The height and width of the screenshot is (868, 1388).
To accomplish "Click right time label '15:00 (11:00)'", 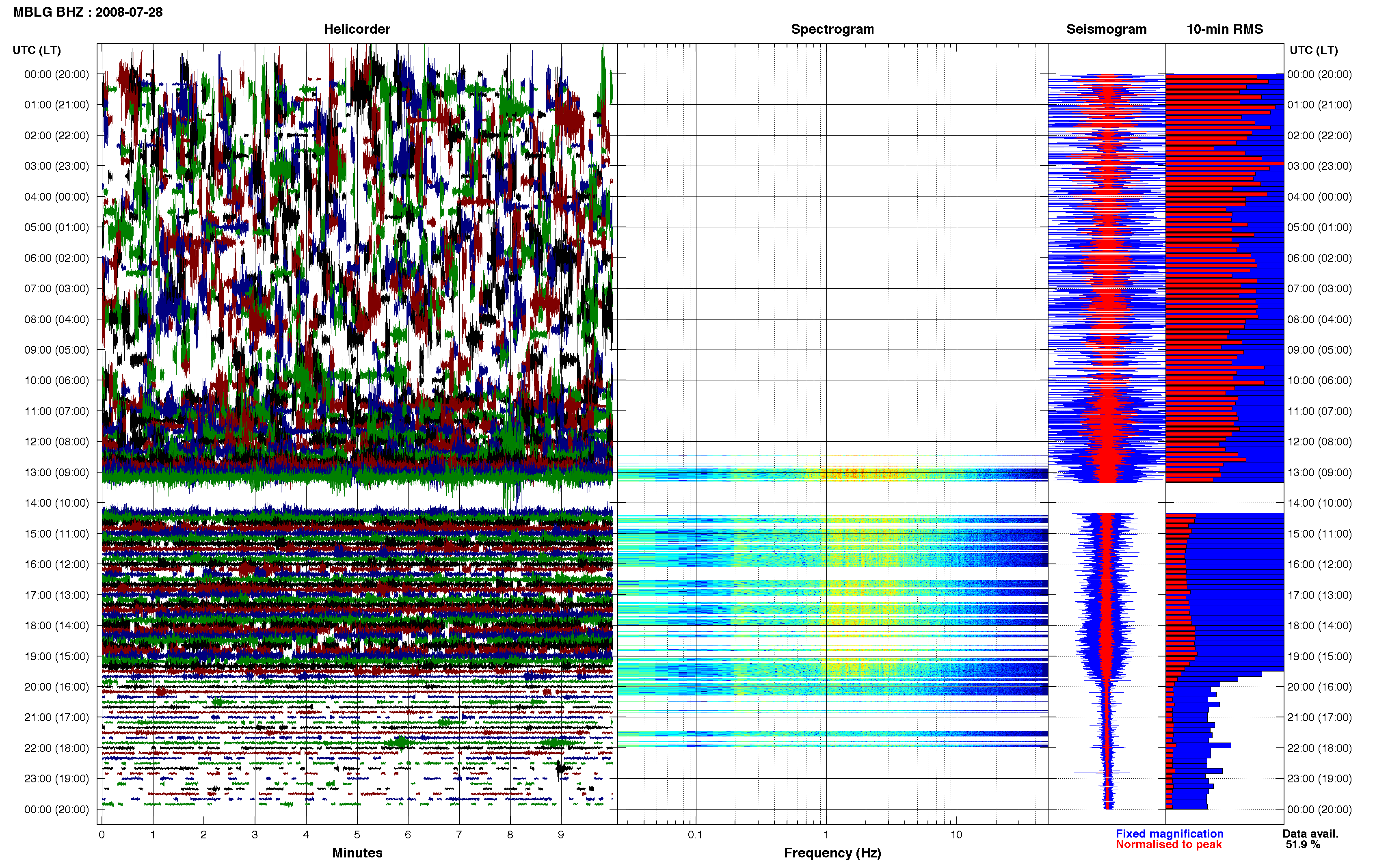I will pos(1319,534).
